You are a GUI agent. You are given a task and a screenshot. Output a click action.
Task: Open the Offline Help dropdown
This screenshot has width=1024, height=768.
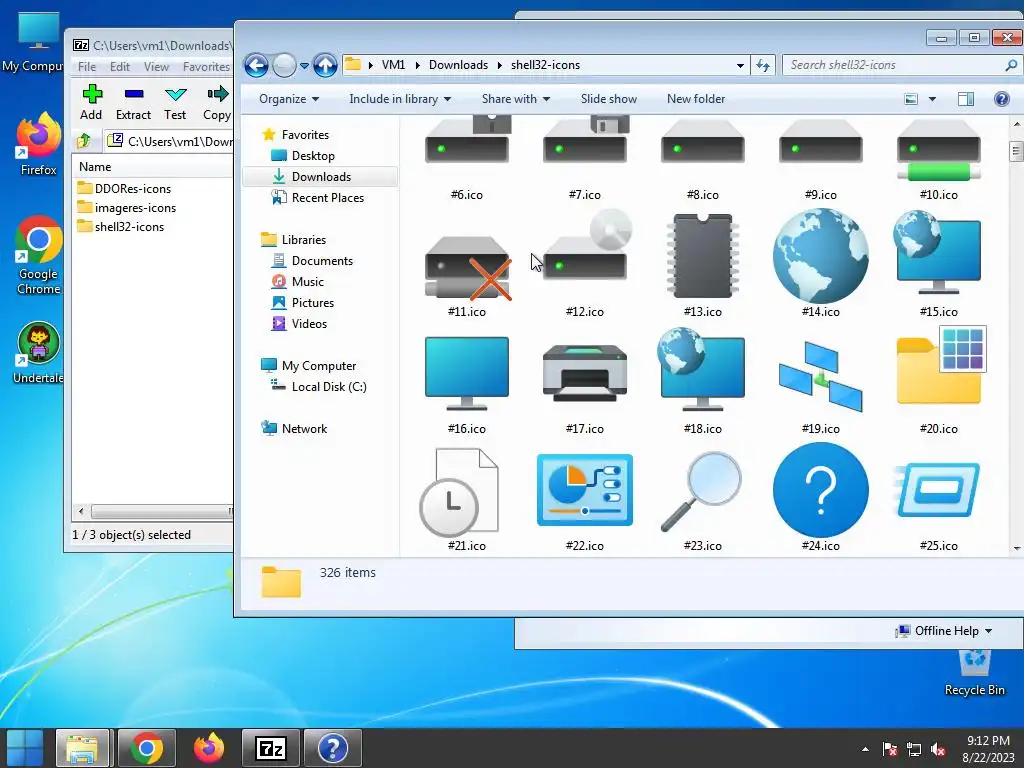tap(944, 631)
